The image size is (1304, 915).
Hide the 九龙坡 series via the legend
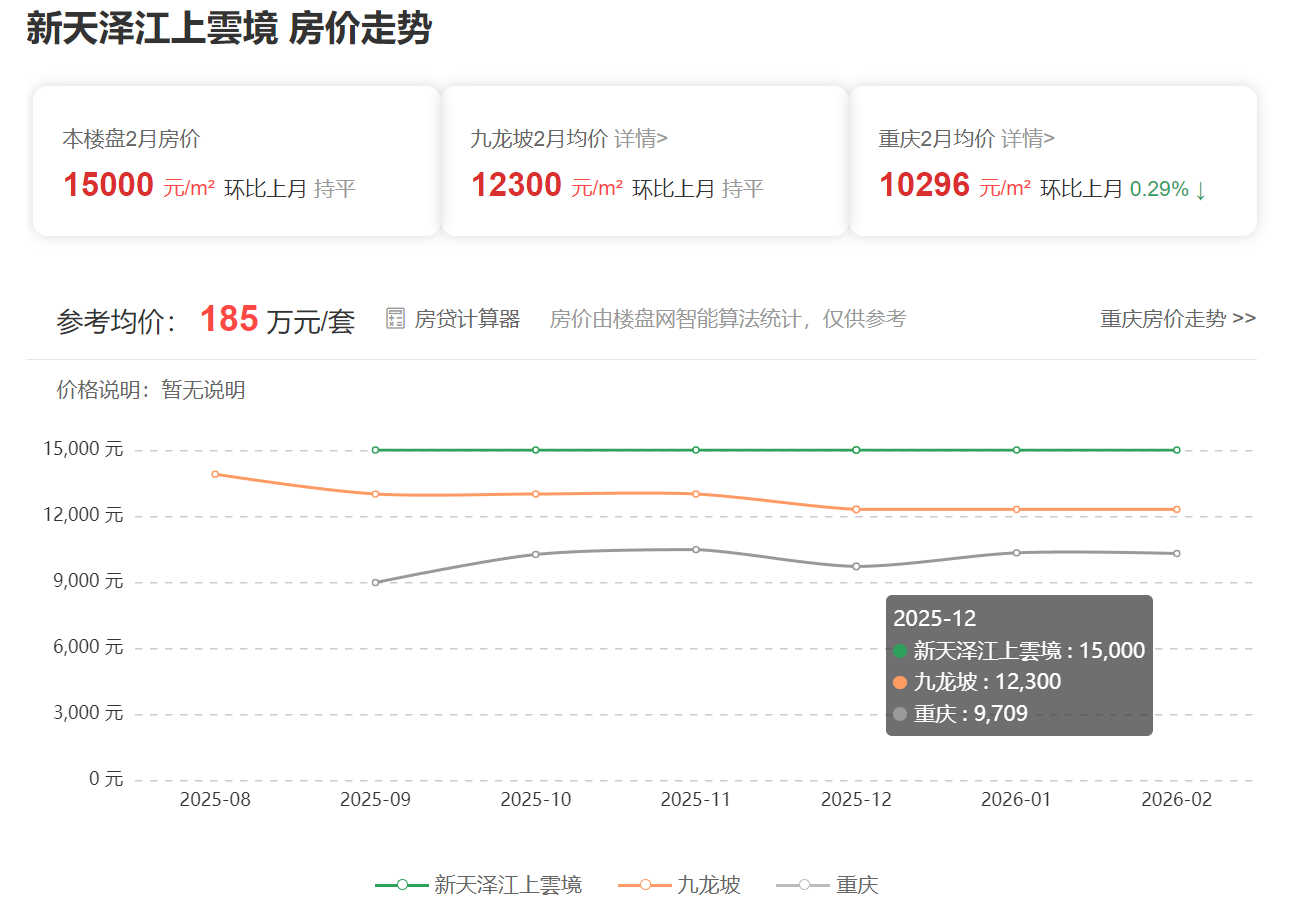click(x=680, y=885)
